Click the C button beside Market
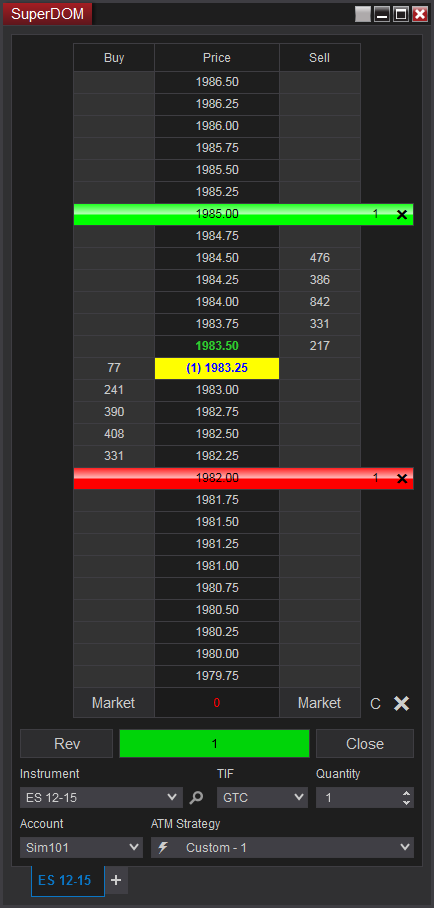 (375, 704)
